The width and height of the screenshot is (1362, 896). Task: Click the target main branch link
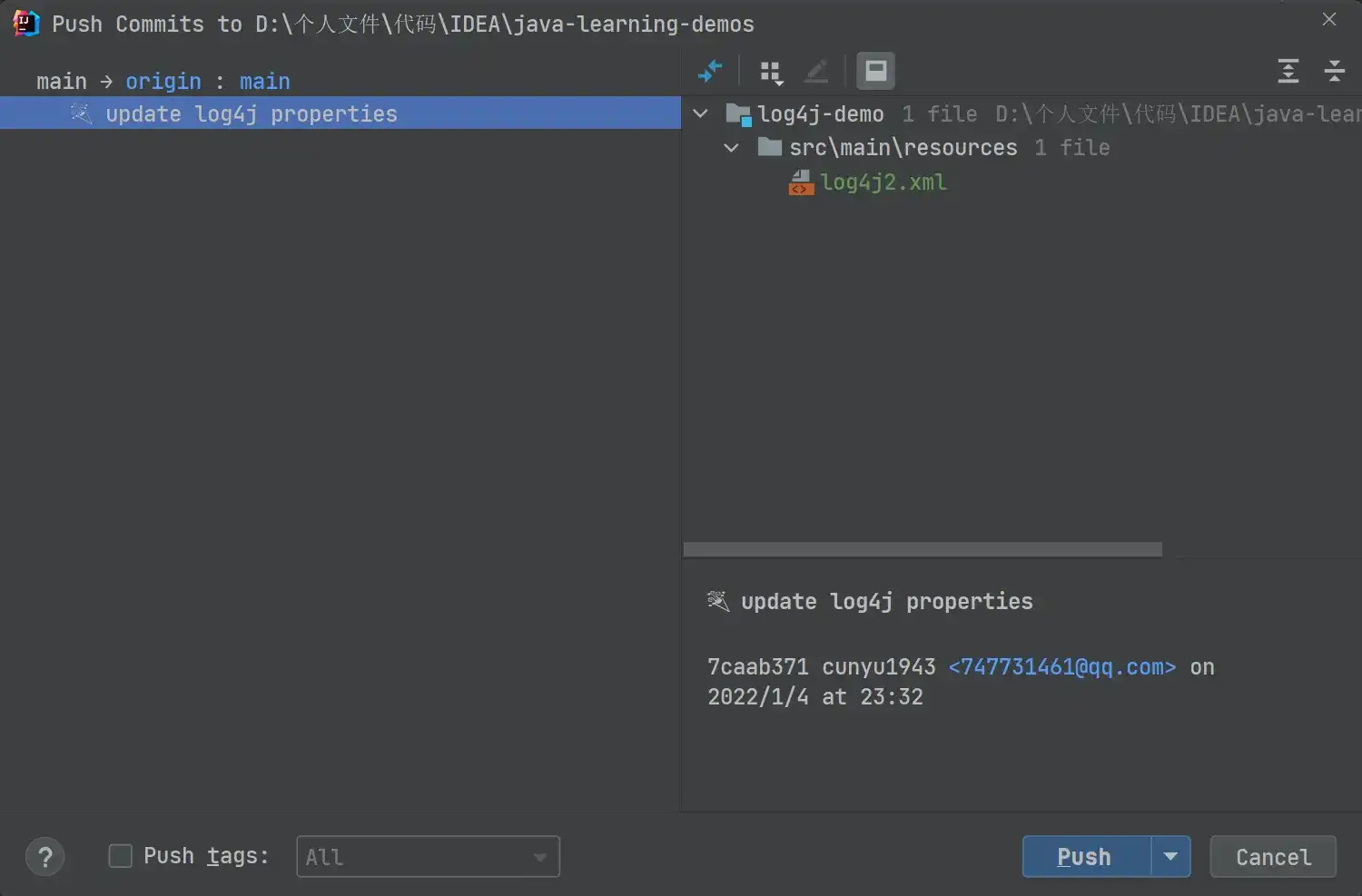coord(264,82)
